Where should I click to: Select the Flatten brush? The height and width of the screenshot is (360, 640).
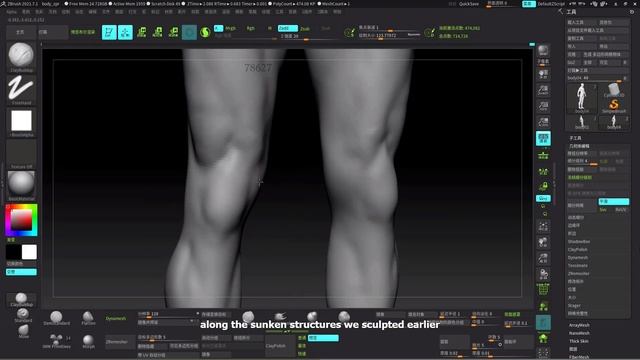[88, 318]
